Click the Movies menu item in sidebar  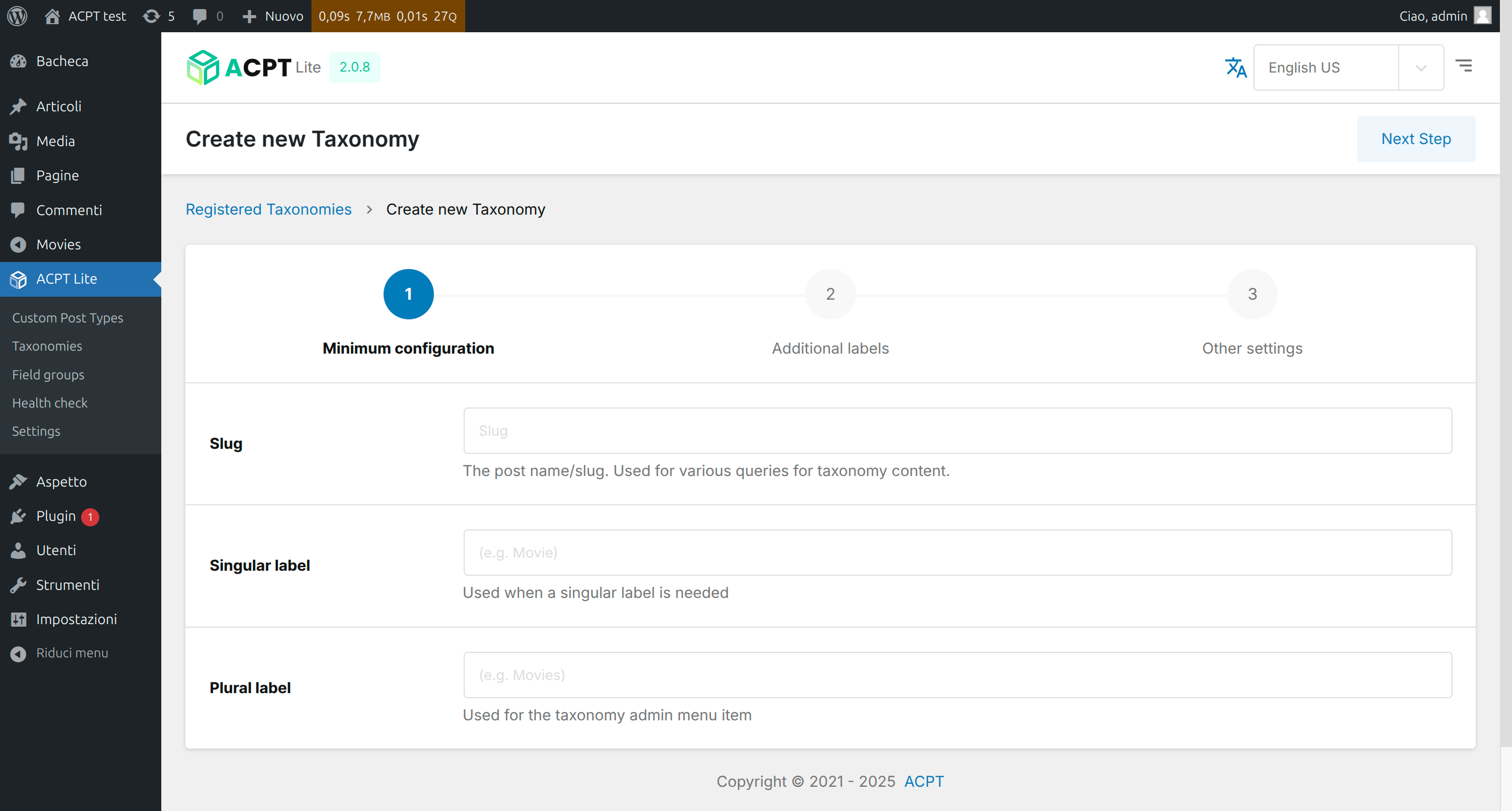coord(58,244)
